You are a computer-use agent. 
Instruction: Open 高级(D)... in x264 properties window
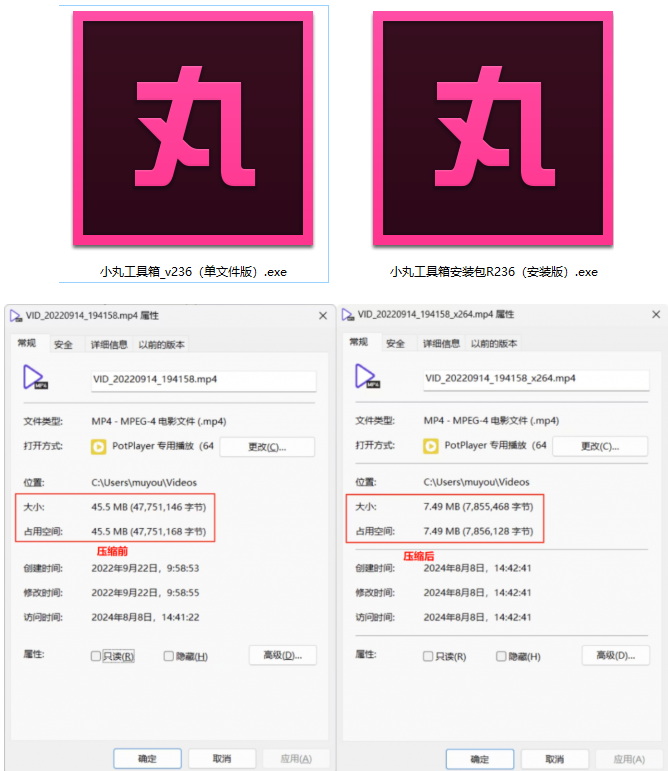point(615,655)
